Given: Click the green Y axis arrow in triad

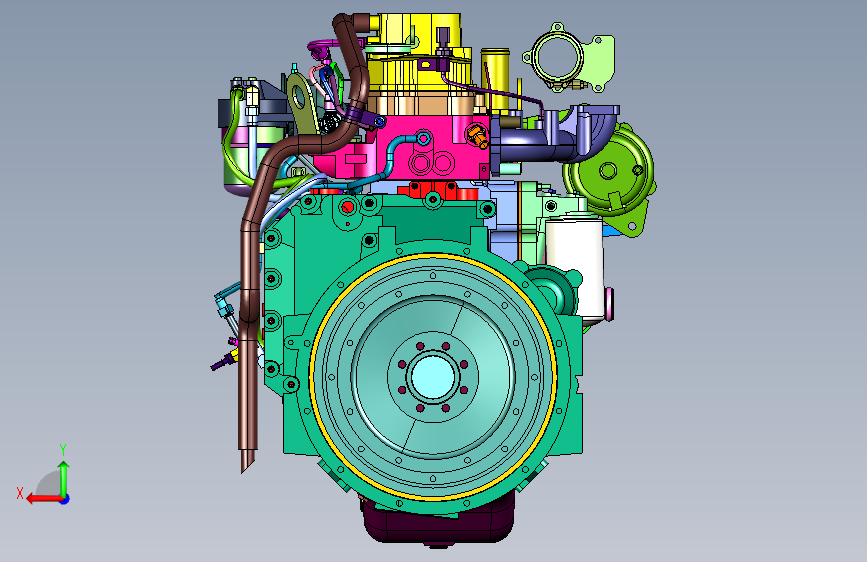Looking at the screenshot, I should (x=64, y=479).
